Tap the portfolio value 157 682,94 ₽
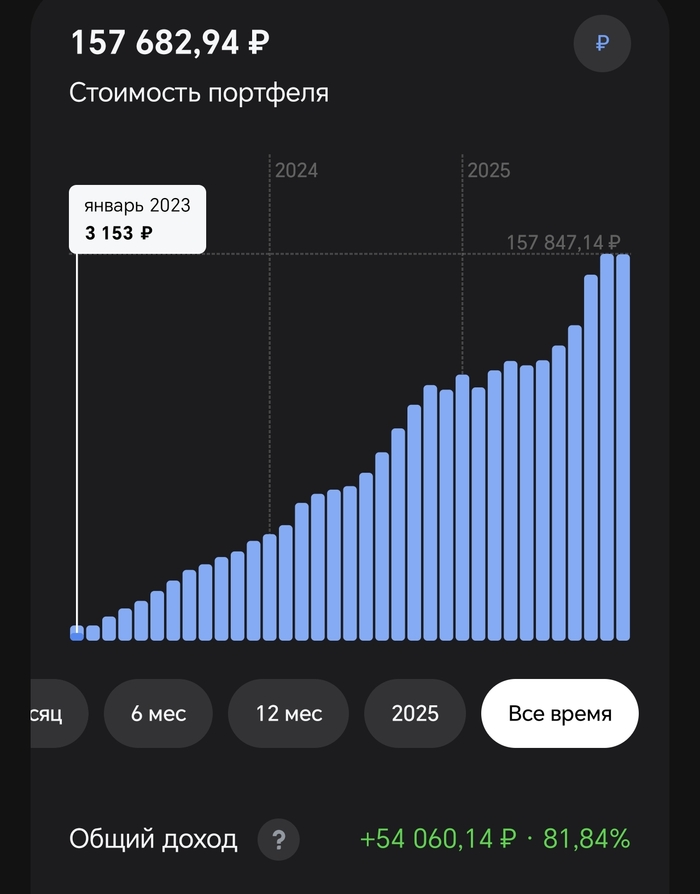 tap(170, 43)
